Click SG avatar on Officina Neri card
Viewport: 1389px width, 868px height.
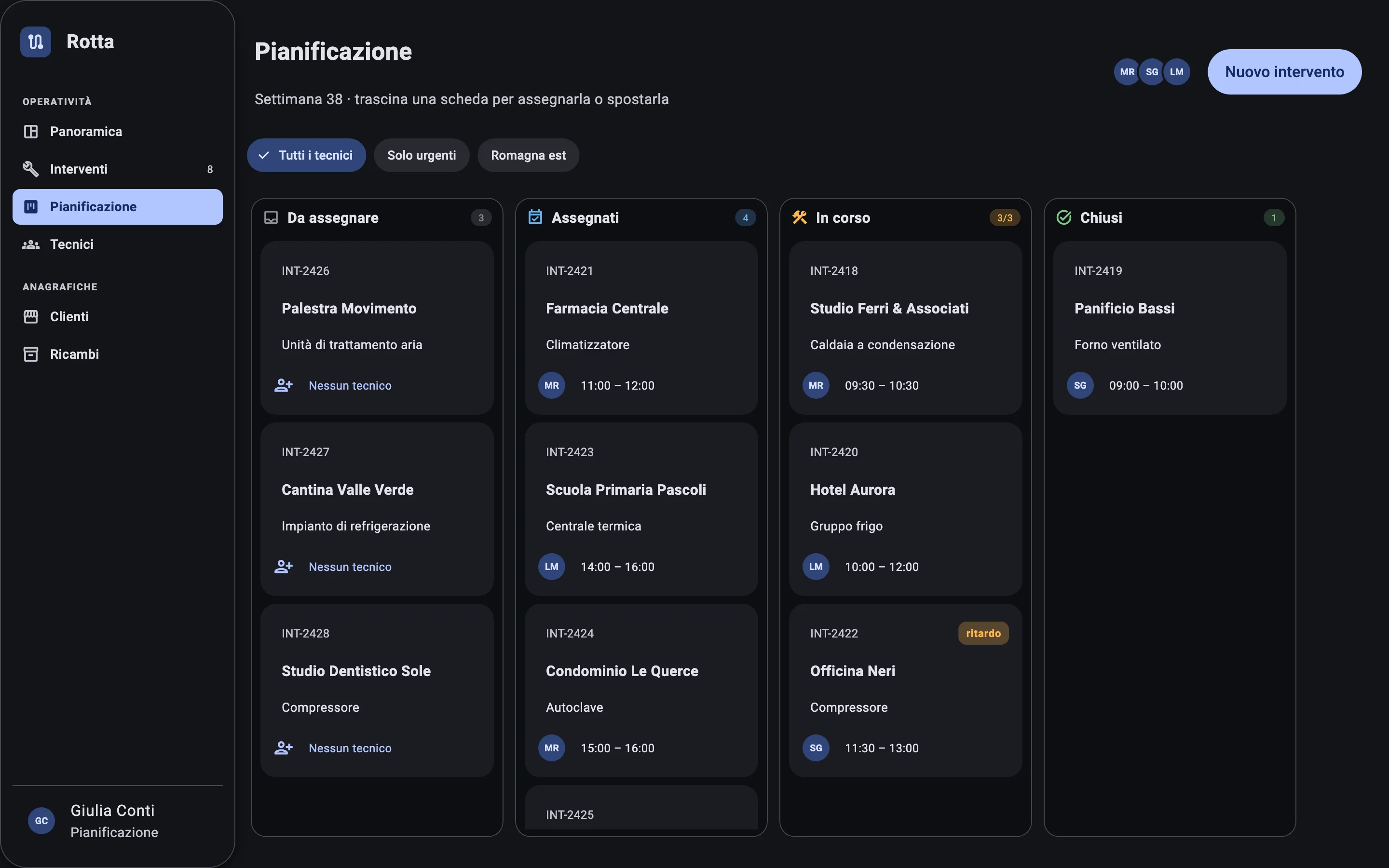pos(816,748)
